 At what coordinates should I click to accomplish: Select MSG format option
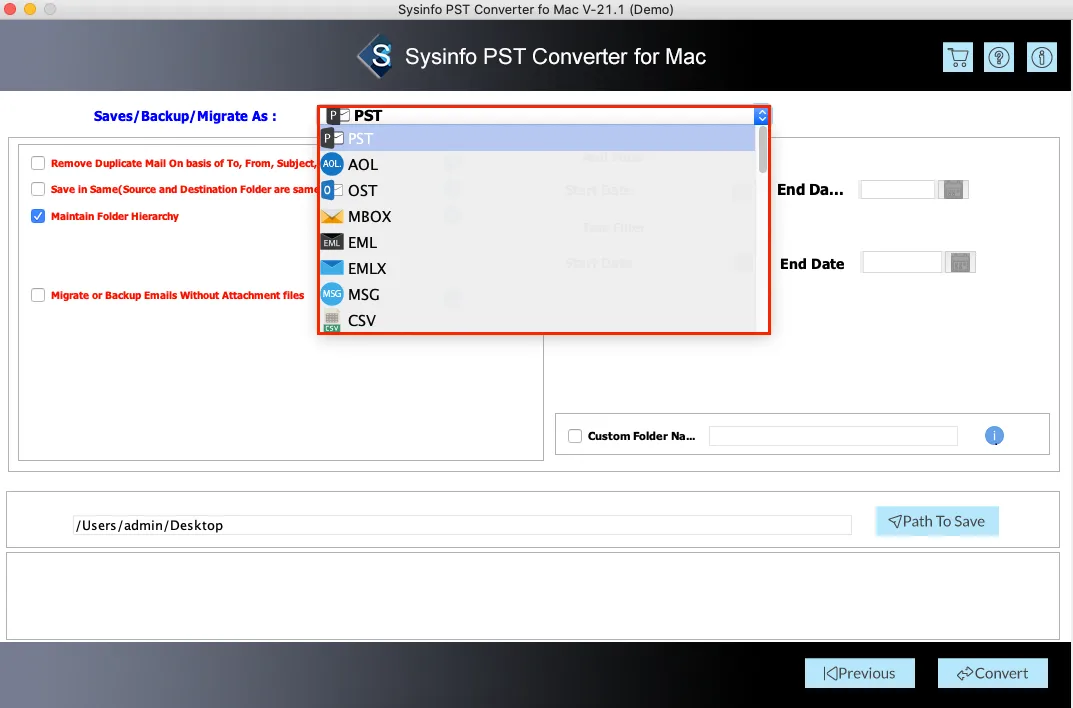tap(538, 294)
